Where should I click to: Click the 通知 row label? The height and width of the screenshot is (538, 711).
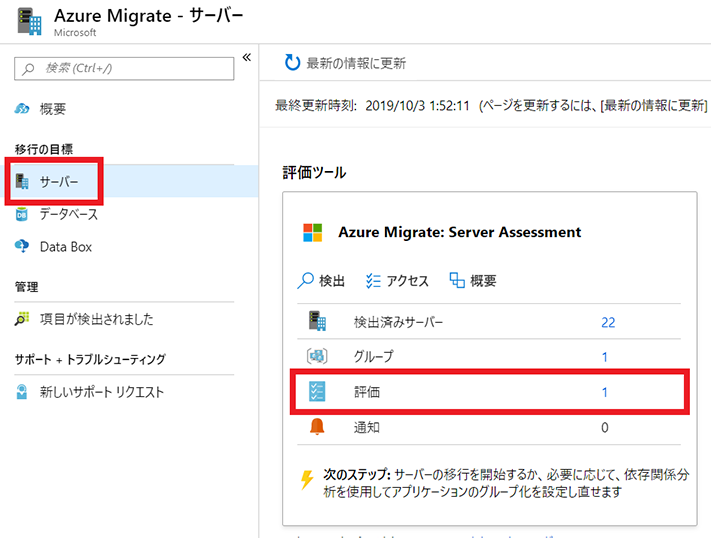367,427
